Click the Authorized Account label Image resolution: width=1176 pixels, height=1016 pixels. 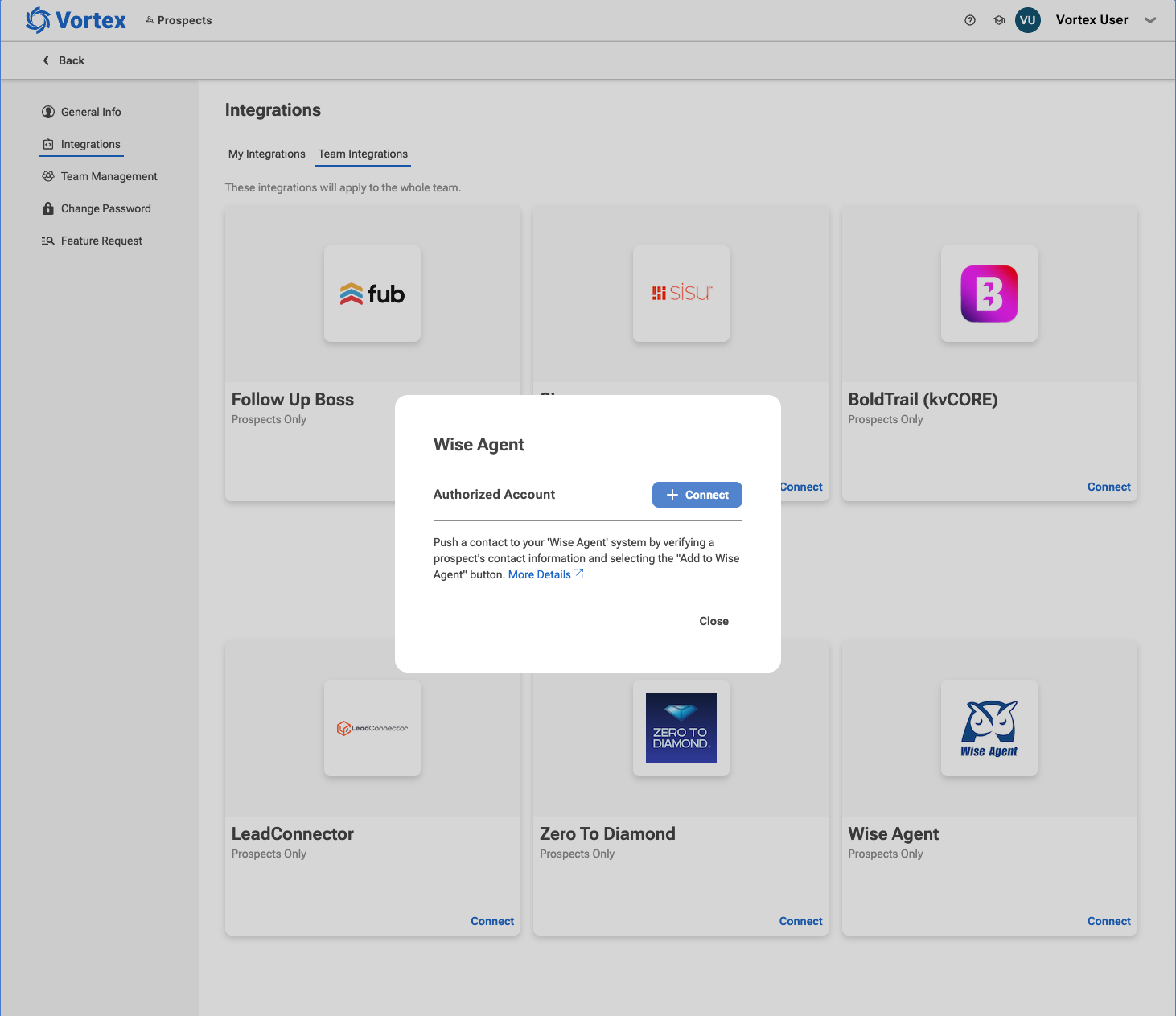(x=494, y=495)
